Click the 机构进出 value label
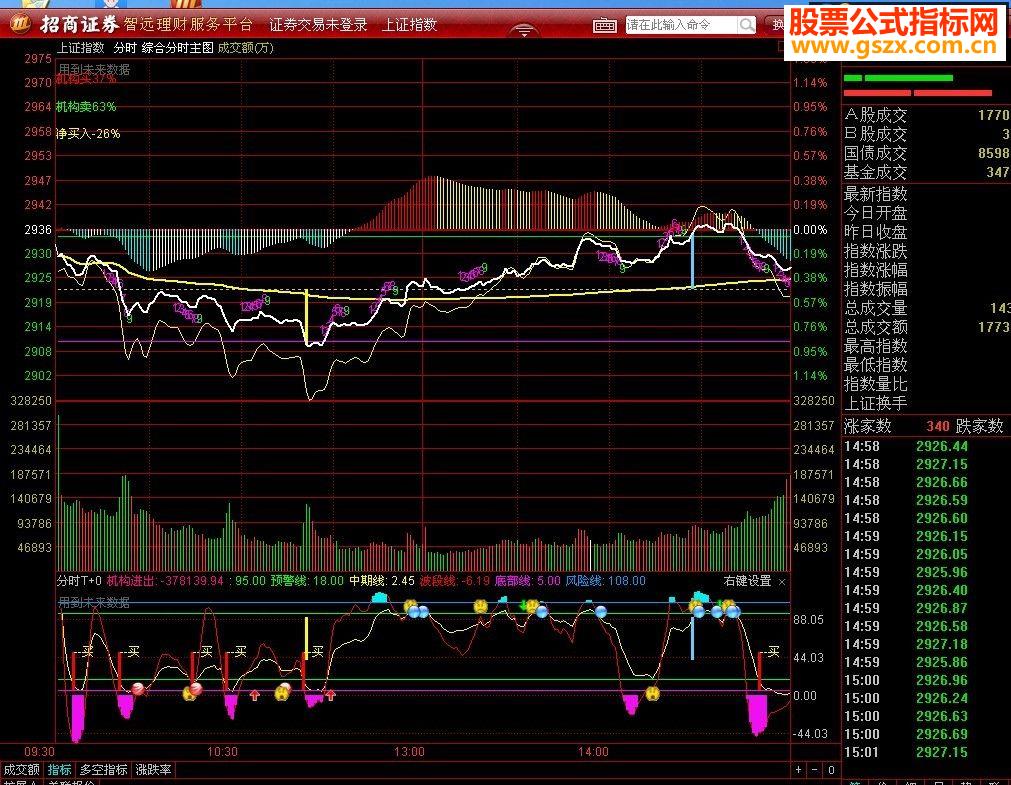Image resolution: width=1011 pixels, height=785 pixels. [x=164, y=581]
